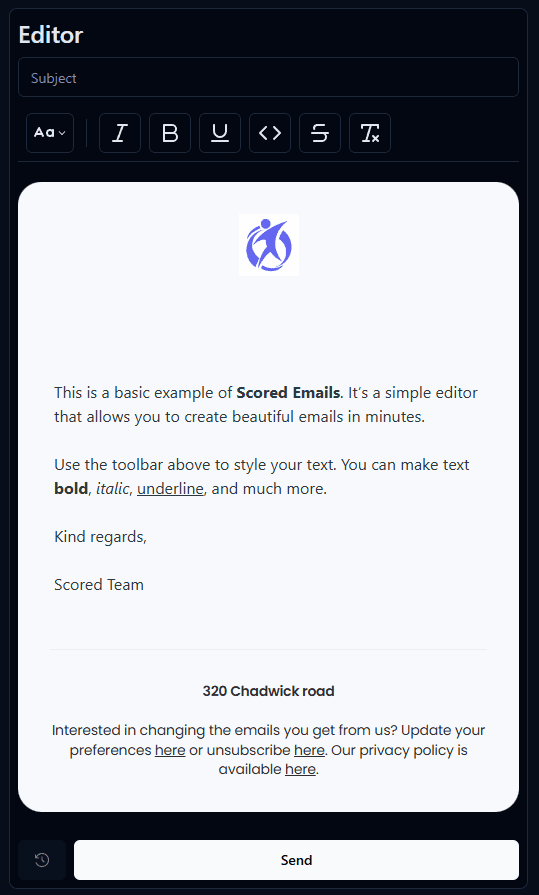This screenshot has height=895, width=539.
Task: Send the email with Send button
Action: click(x=296, y=860)
